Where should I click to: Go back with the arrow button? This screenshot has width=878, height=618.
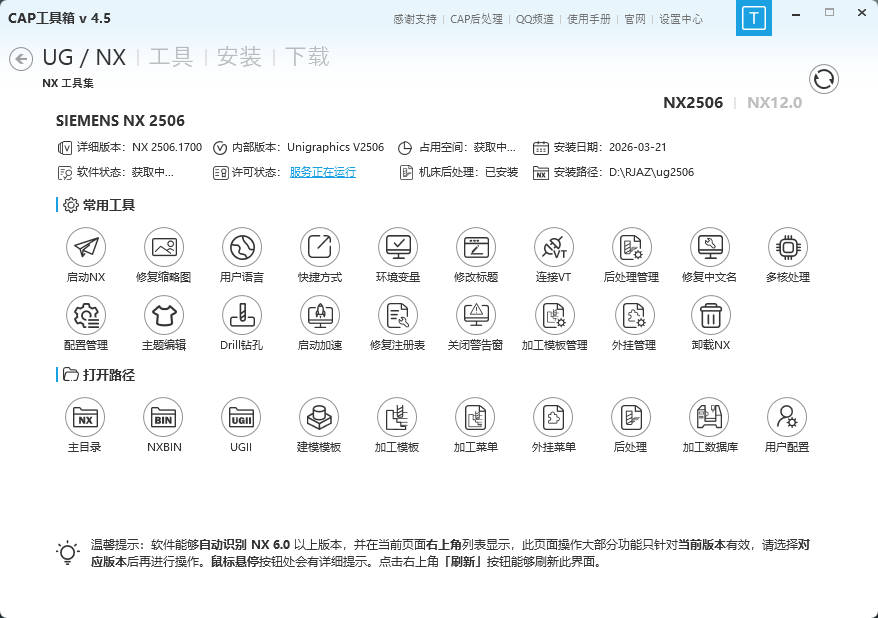(21, 59)
